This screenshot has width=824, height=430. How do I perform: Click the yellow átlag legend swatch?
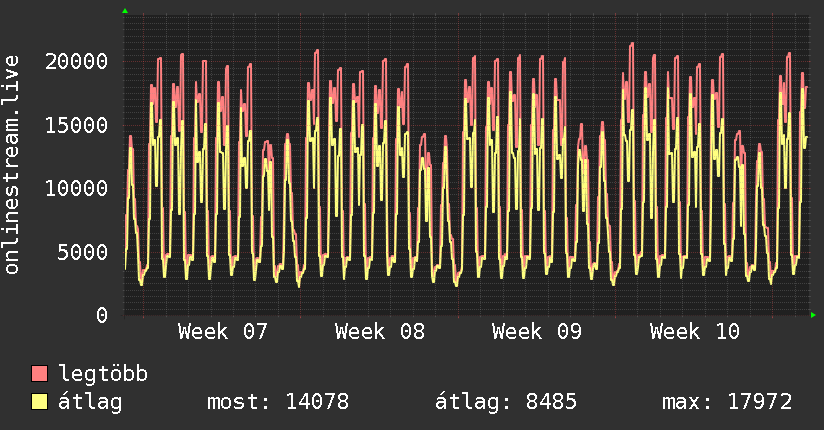pos(40,402)
